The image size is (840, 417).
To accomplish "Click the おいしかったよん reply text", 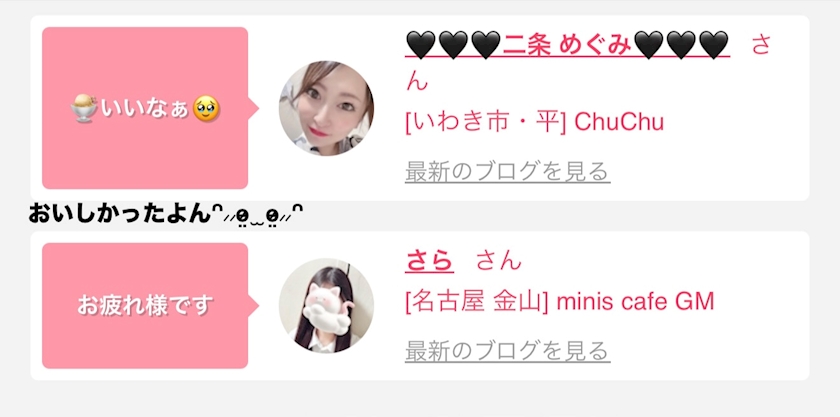I will tap(119, 214).
